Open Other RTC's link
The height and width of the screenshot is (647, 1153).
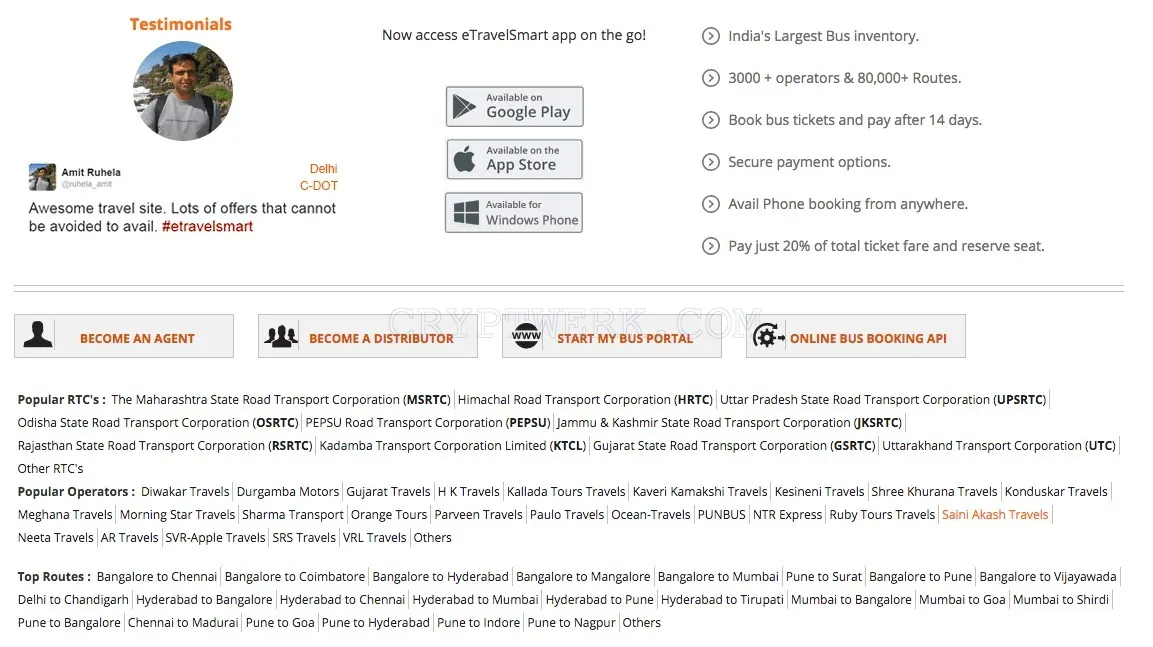50,468
